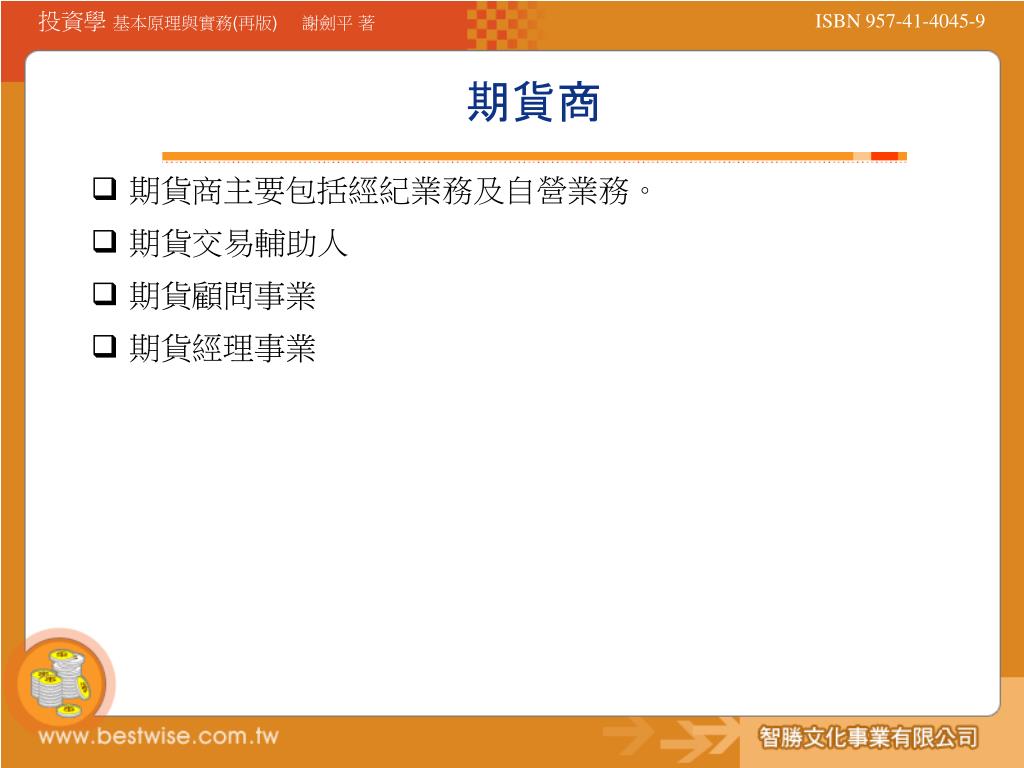Select the bullet item 期貨顧問事業

tap(222, 296)
